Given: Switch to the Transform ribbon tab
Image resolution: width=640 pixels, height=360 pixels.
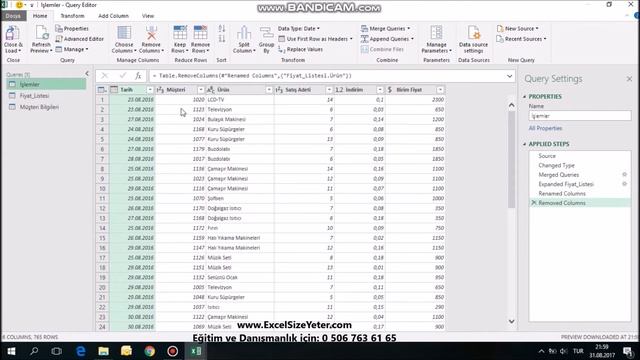Looking at the screenshot, I should (72, 16).
